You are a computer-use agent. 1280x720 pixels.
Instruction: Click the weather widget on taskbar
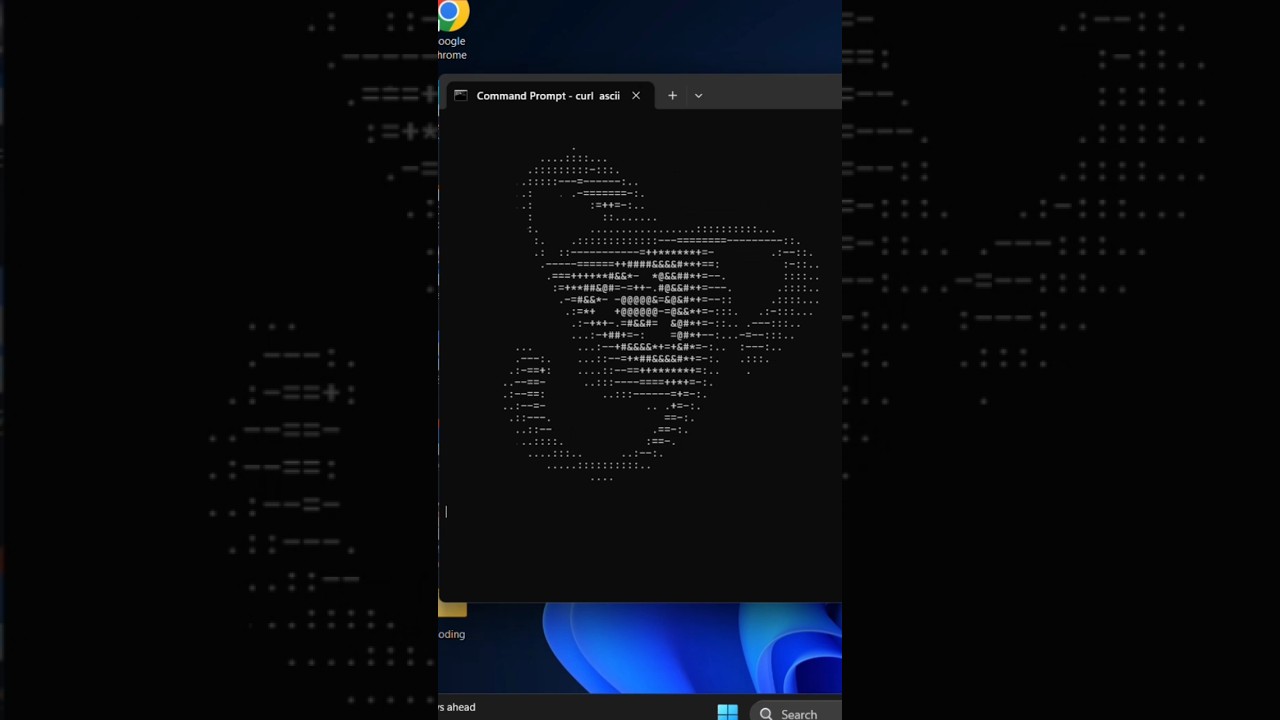(x=457, y=707)
